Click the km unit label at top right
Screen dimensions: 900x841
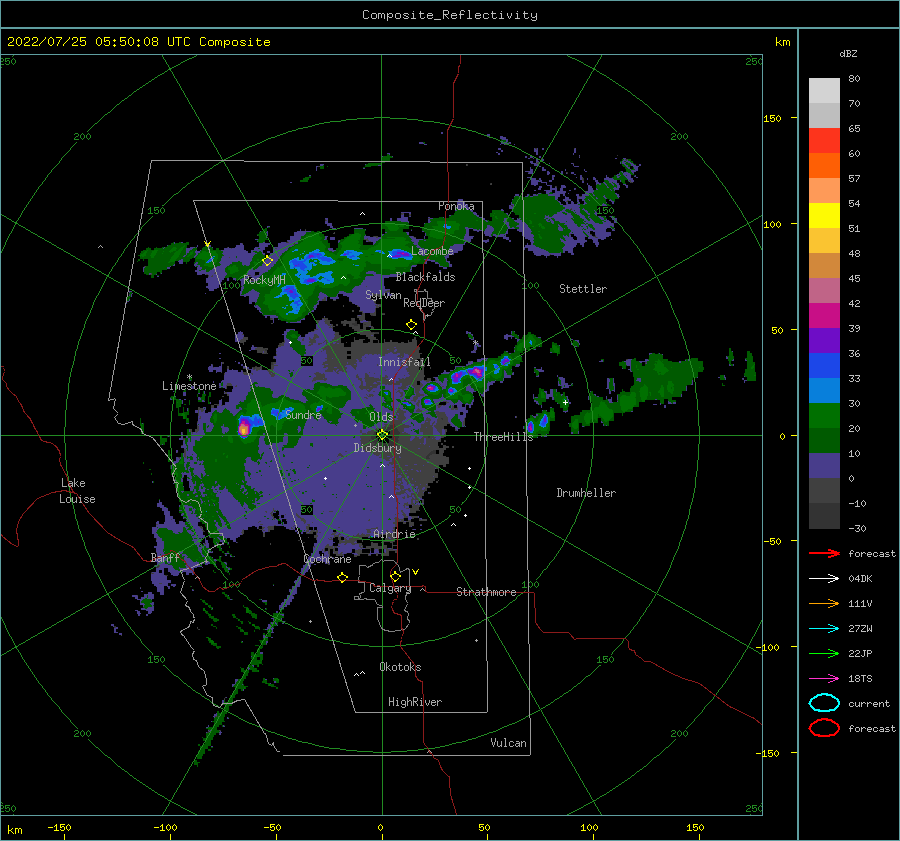pyautogui.click(x=782, y=42)
